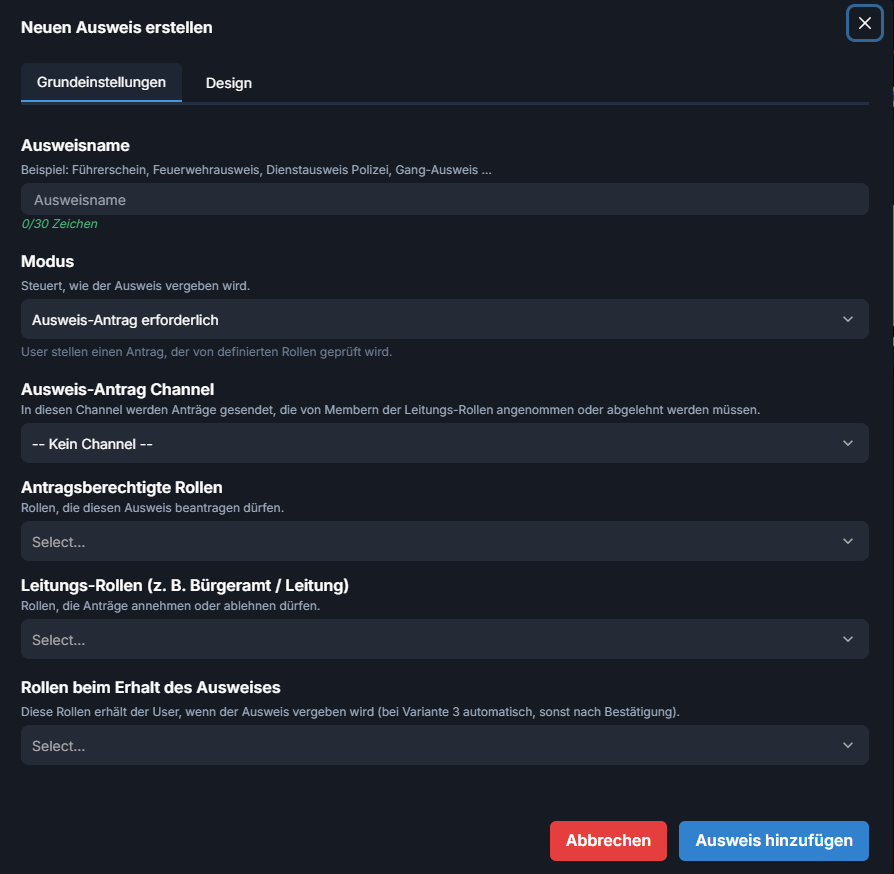This screenshot has height=874, width=894.
Task: Click the 'Modus' heading label
Action: coord(48,262)
